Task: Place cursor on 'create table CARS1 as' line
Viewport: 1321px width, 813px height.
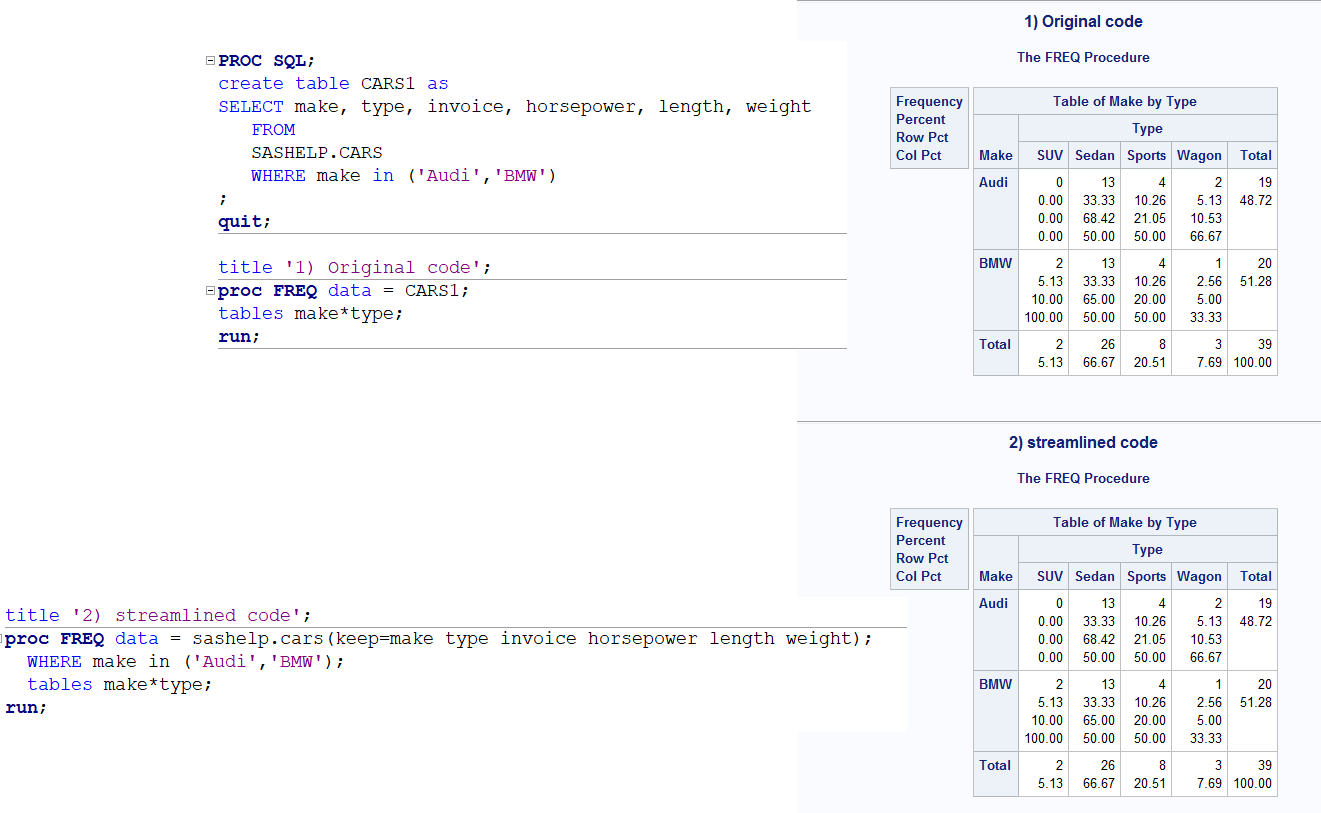Action: click(333, 84)
